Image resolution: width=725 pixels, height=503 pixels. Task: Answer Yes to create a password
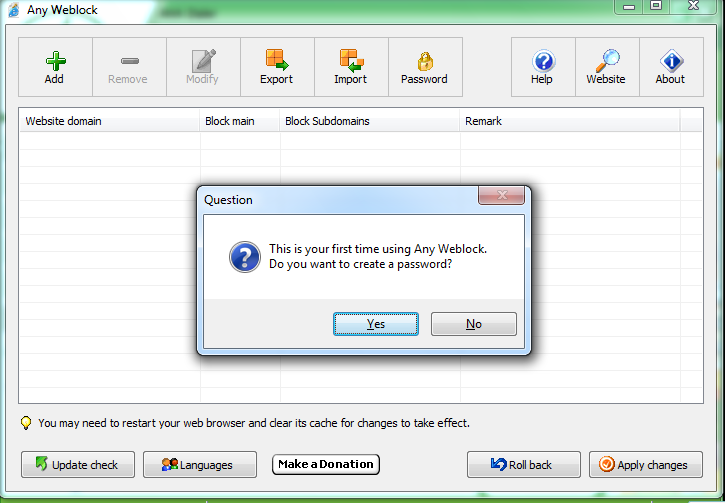click(376, 324)
